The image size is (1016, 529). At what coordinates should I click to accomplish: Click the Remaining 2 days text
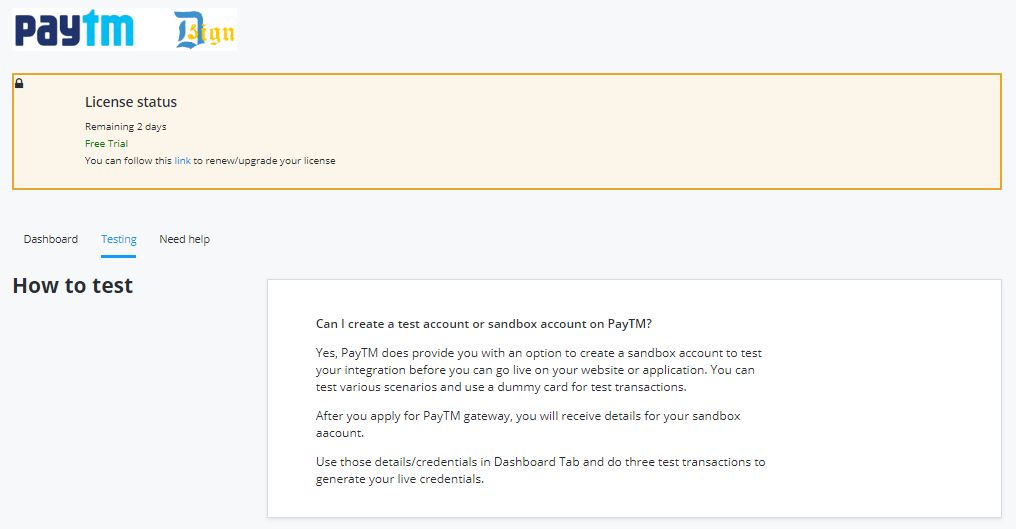(126, 127)
